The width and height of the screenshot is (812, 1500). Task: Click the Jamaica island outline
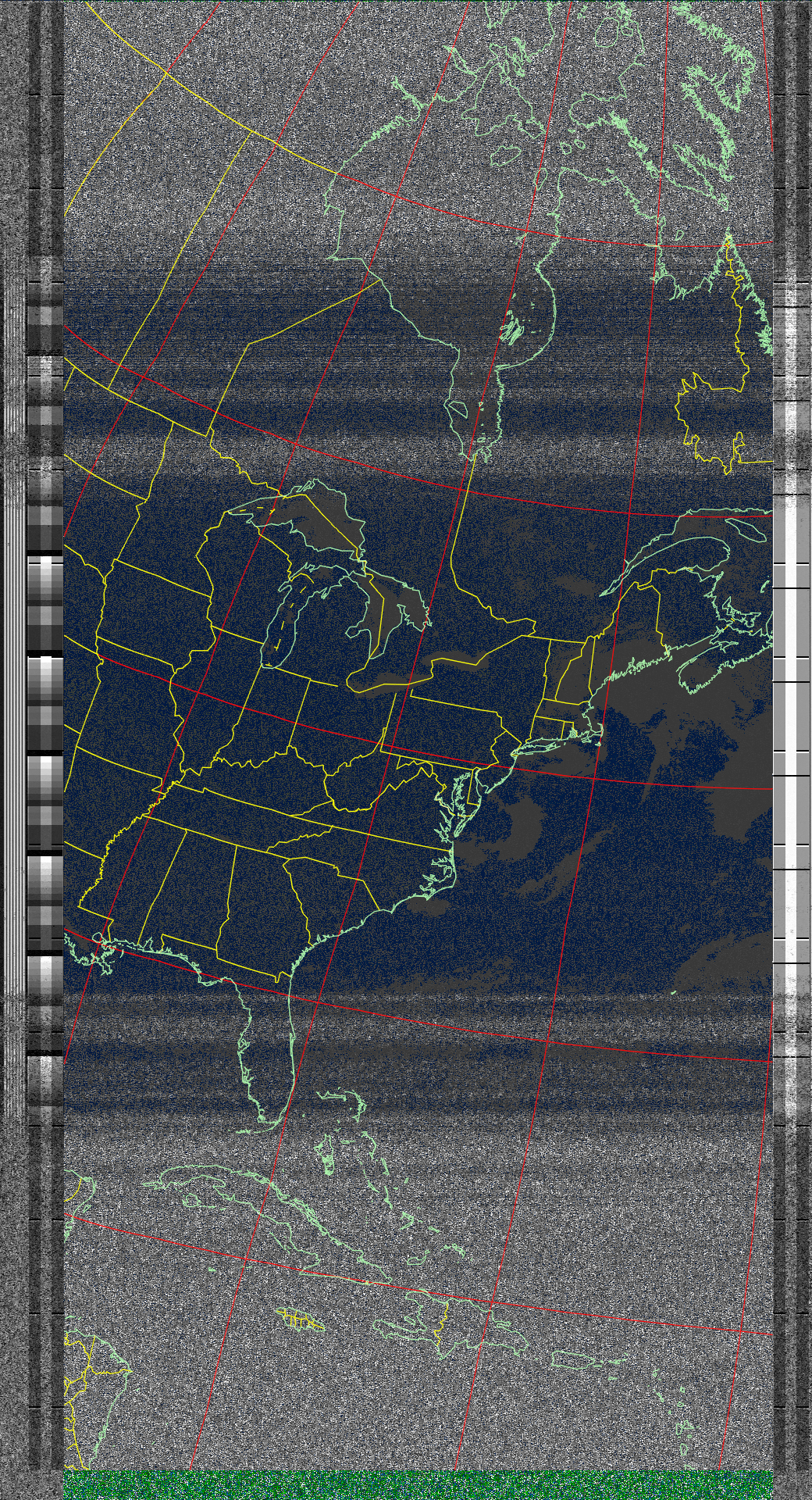coord(300,1320)
